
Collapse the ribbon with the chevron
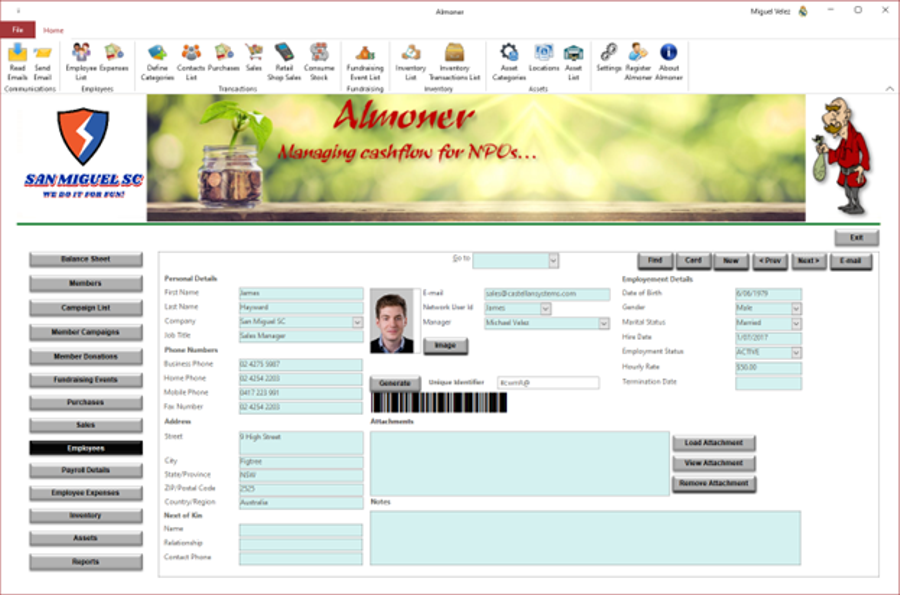click(889, 88)
